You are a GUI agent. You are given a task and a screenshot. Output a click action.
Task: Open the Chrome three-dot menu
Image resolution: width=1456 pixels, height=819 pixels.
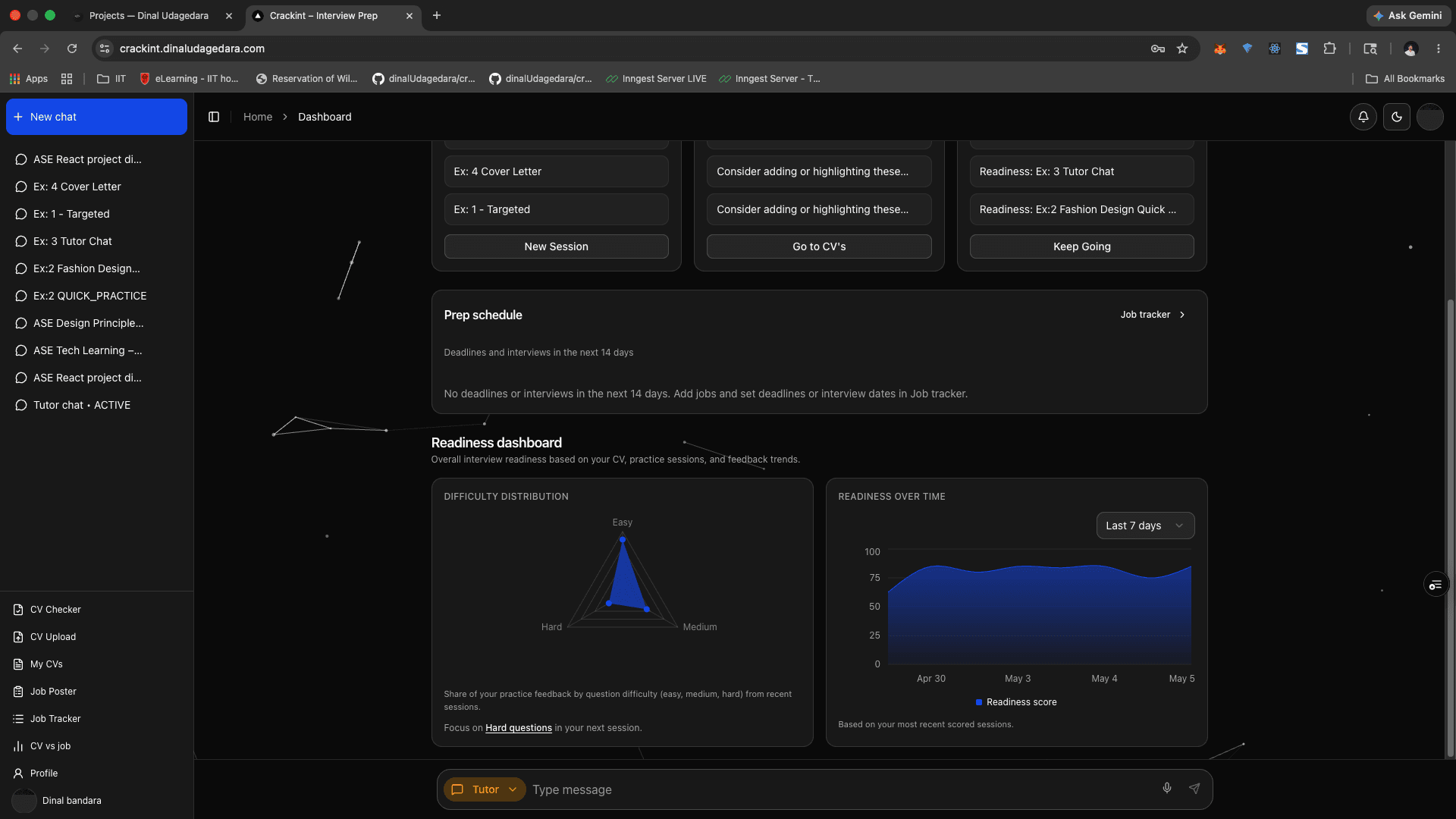1438,49
